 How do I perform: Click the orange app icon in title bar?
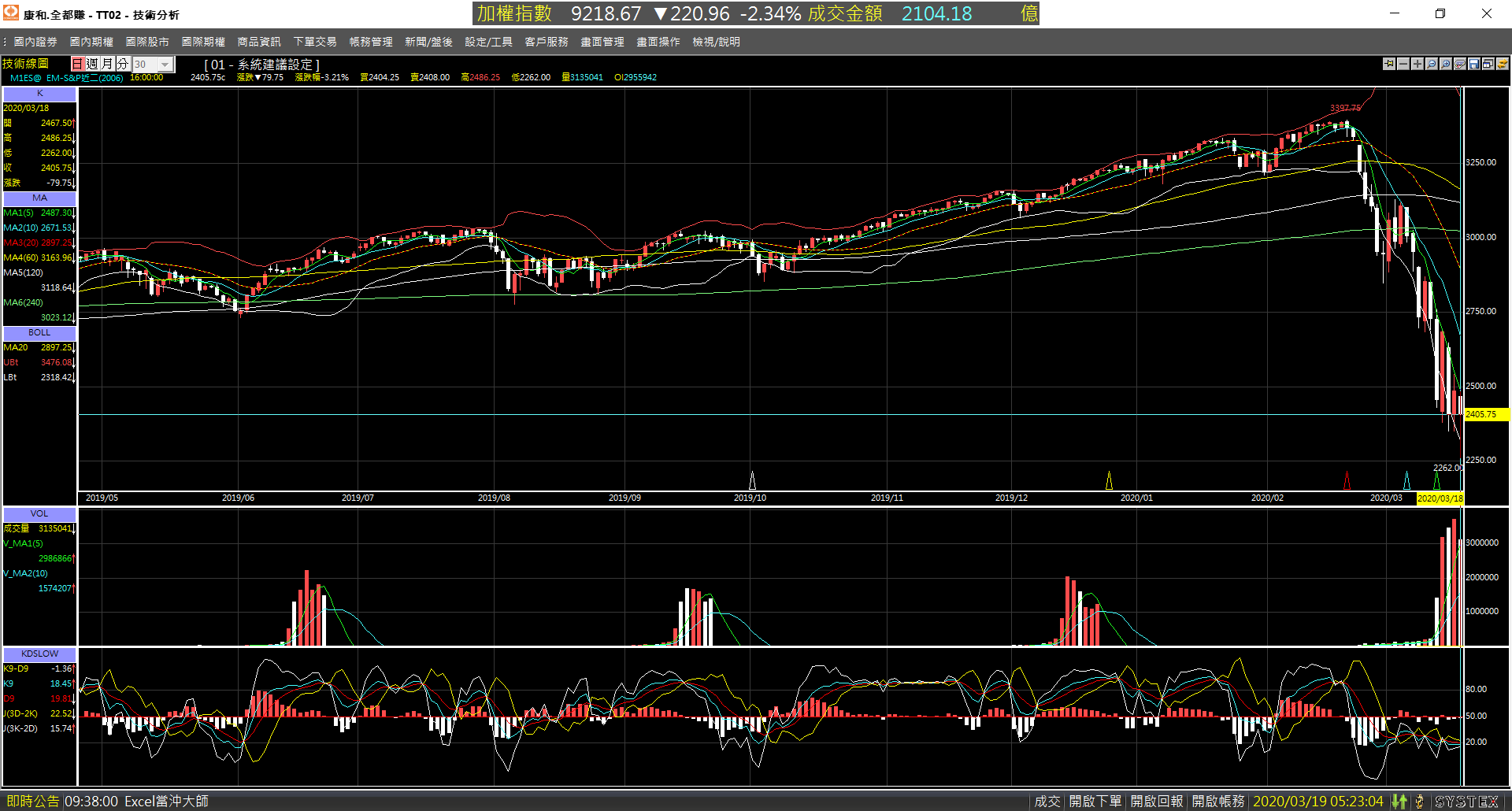tap(11, 13)
